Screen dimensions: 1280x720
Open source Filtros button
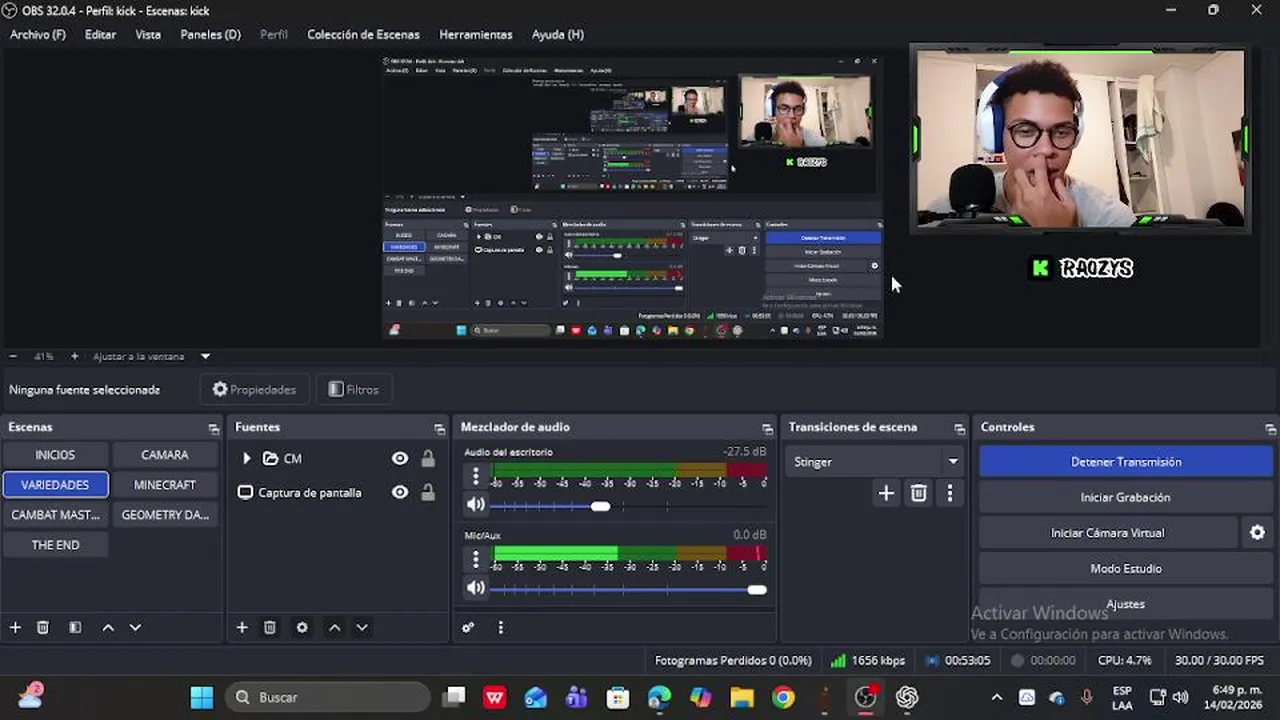(354, 390)
